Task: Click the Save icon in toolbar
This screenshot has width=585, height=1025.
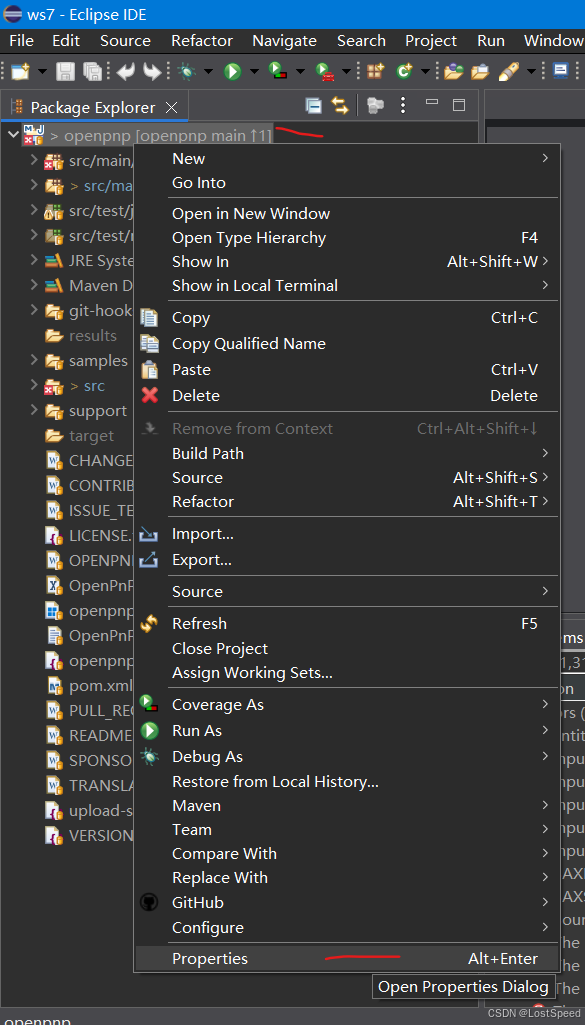Action: click(65, 71)
